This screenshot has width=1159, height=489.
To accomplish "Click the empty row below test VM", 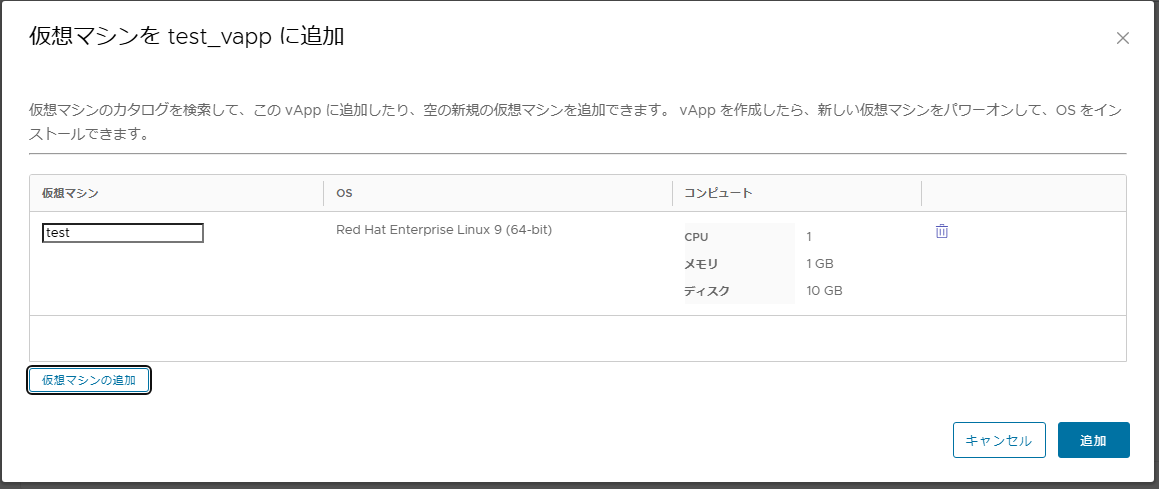I will pyautogui.click(x=577, y=338).
